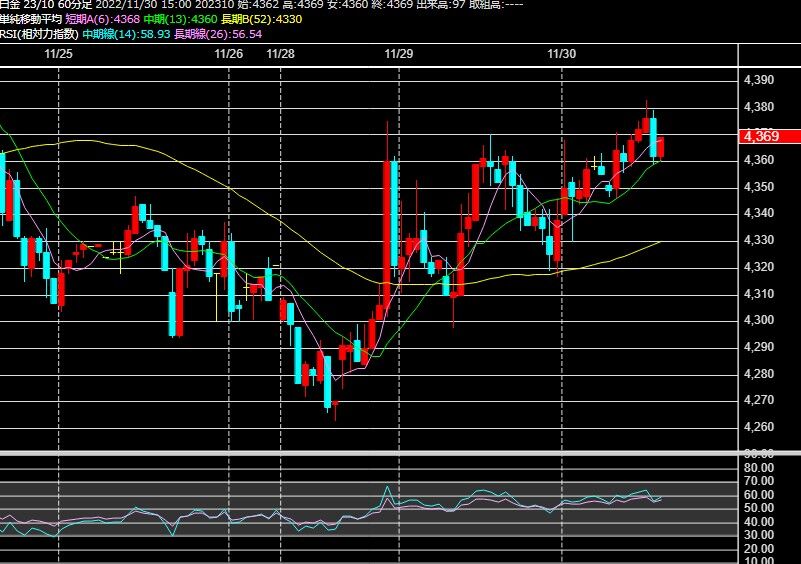Screen dimensions: 801x564
Task: Click the 4,260 price axis label
Action: click(759, 427)
